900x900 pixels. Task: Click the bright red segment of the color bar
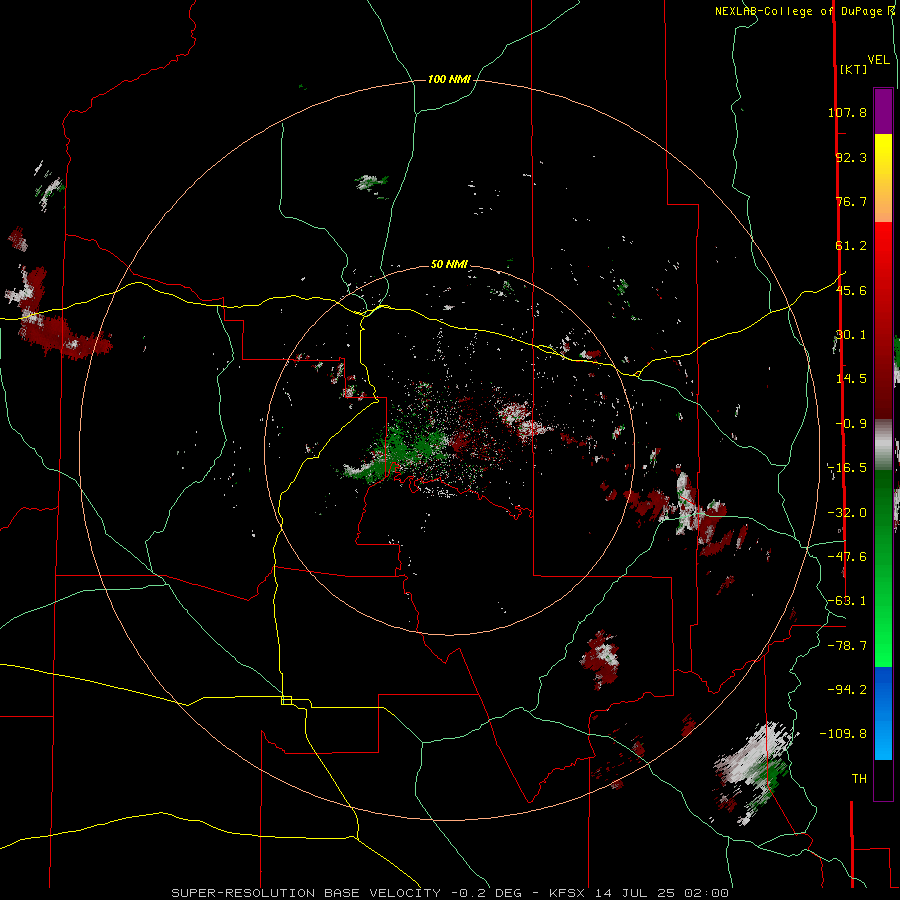tap(883, 320)
